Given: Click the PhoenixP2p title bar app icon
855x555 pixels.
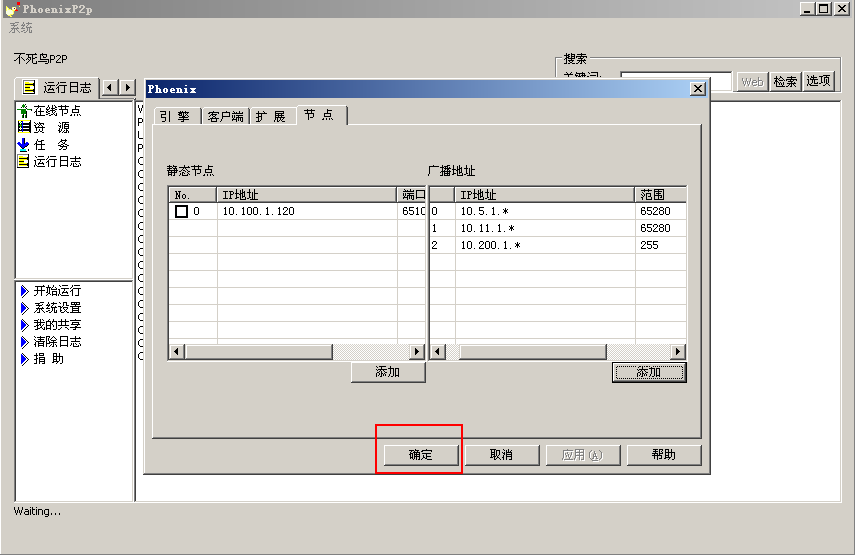Looking at the screenshot, I should (11, 9).
